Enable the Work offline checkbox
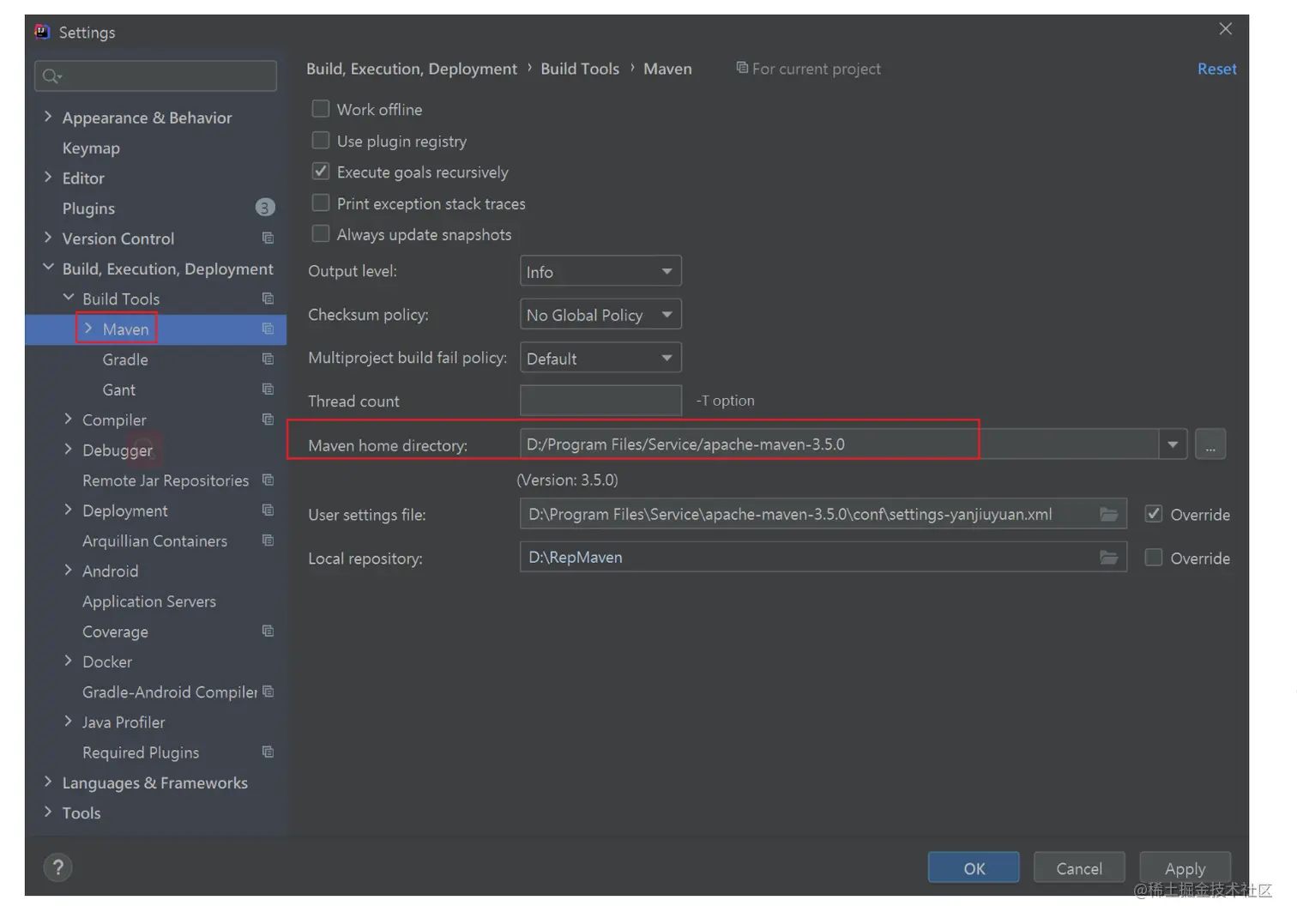The height and width of the screenshot is (924, 1297). coord(320,109)
